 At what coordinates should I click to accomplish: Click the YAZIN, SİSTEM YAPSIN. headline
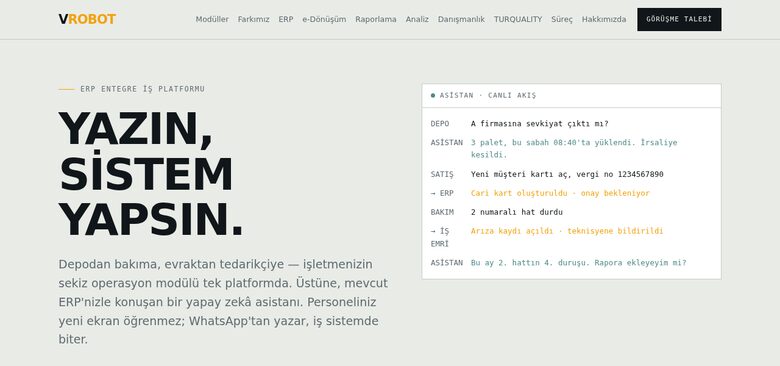(151, 173)
